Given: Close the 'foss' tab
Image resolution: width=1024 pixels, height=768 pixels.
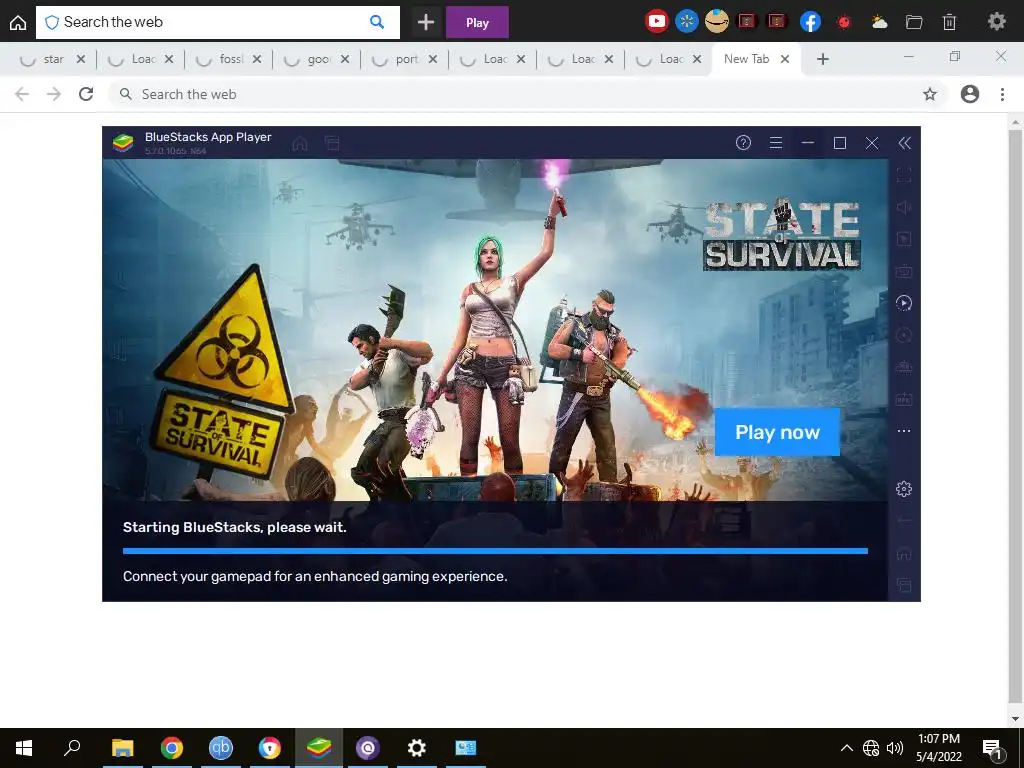Looking at the screenshot, I should [x=257, y=59].
